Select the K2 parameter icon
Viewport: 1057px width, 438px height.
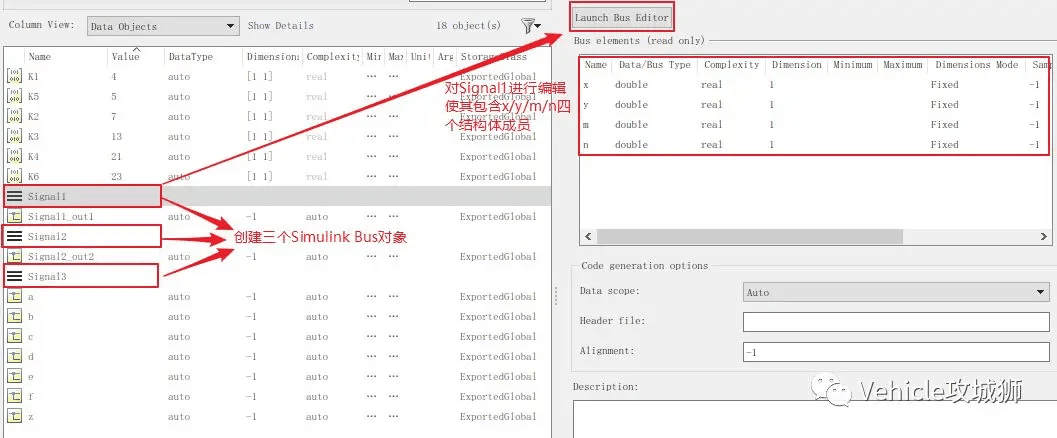click(14, 116)
